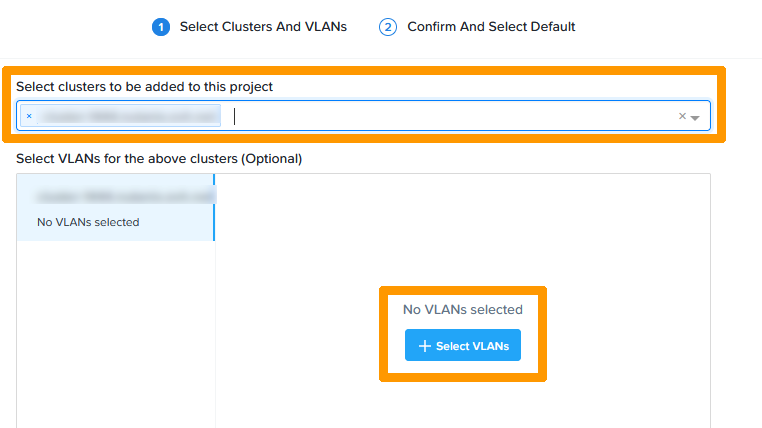762x428 pixels.
Task: Click the blurred cluster name in left panel
Action: 125,197
